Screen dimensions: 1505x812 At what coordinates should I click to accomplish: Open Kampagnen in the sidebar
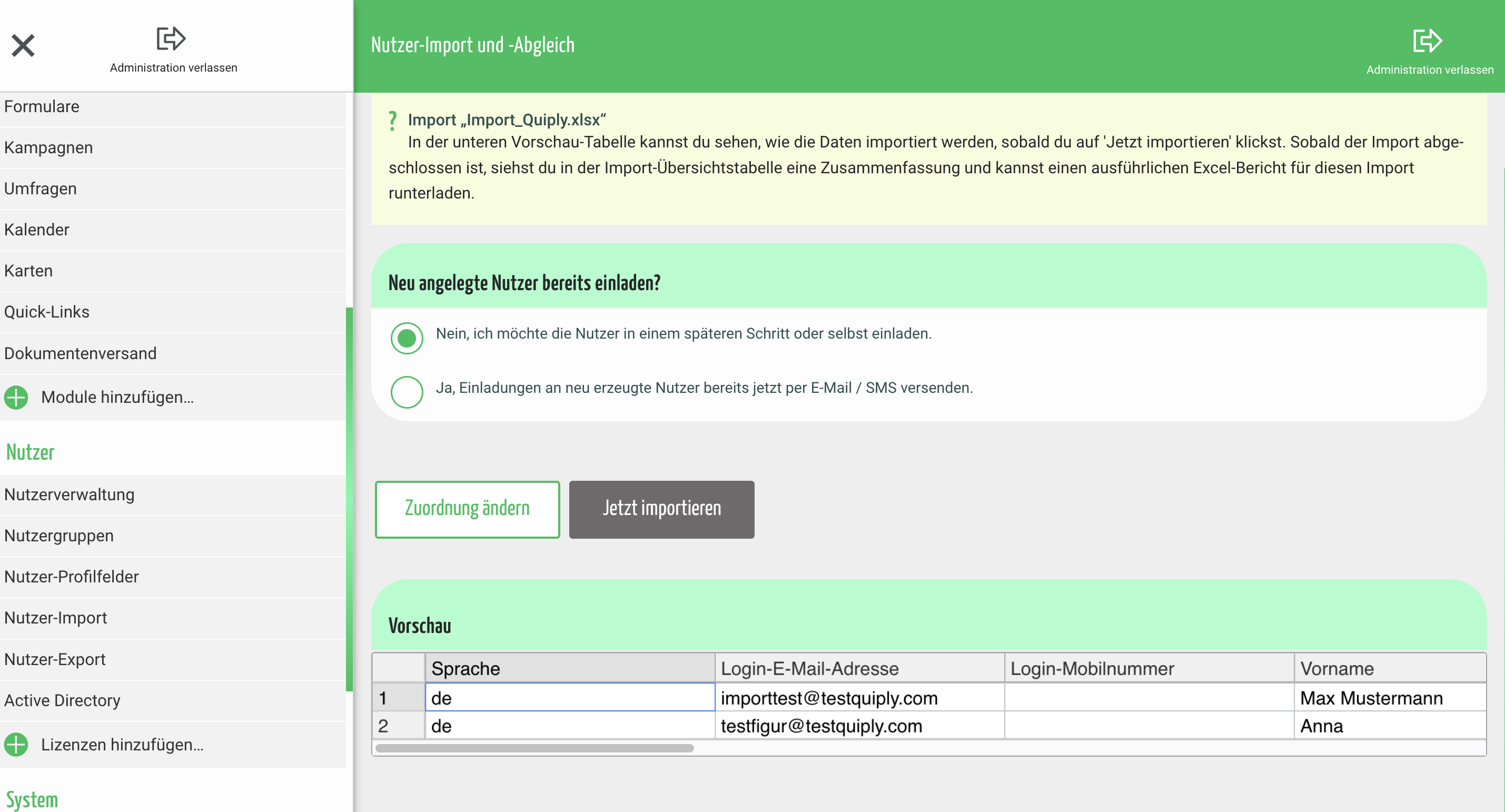(173, 148)
